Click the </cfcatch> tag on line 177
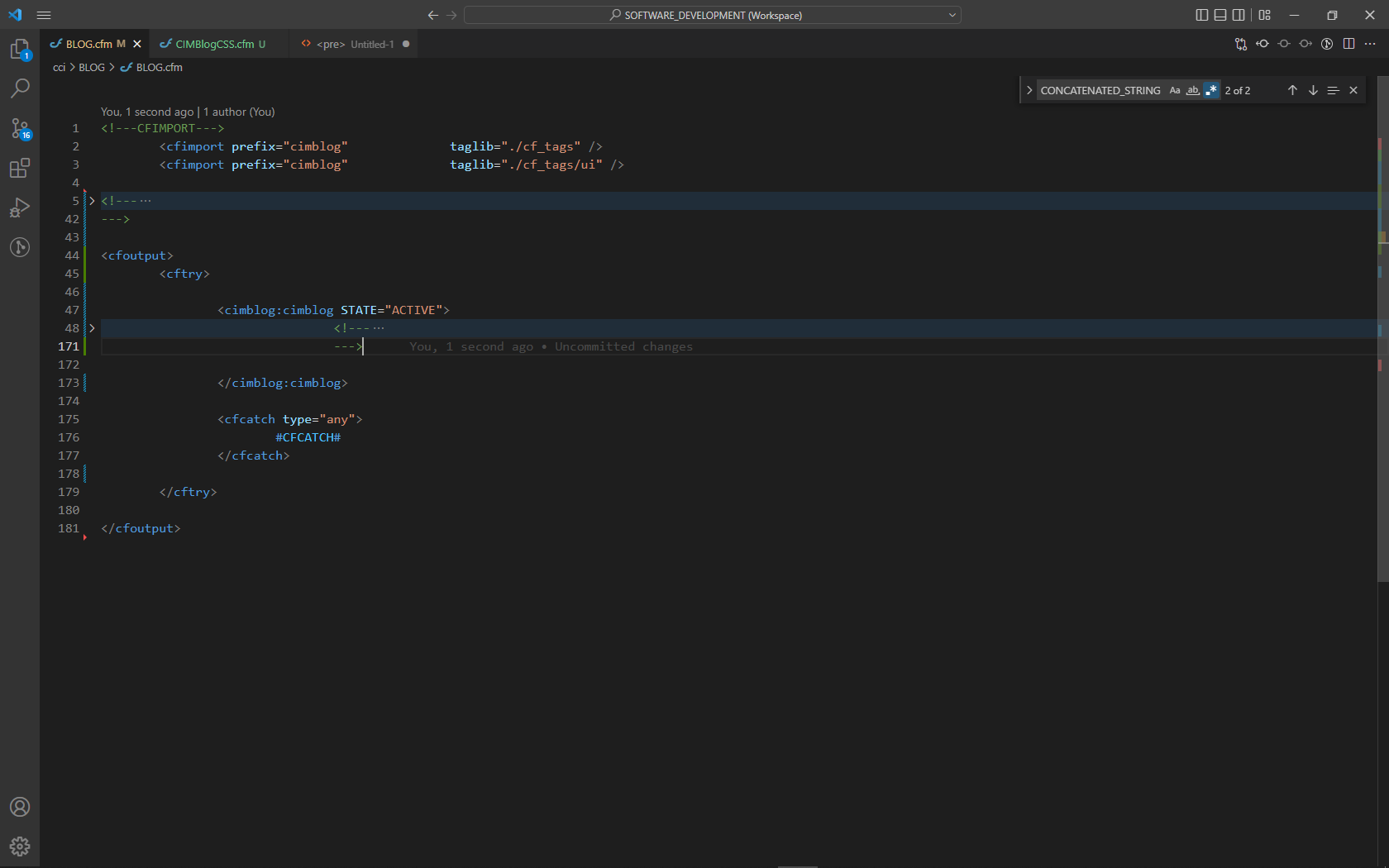The height and width of the screenshot is (868, 1389). 254,455
